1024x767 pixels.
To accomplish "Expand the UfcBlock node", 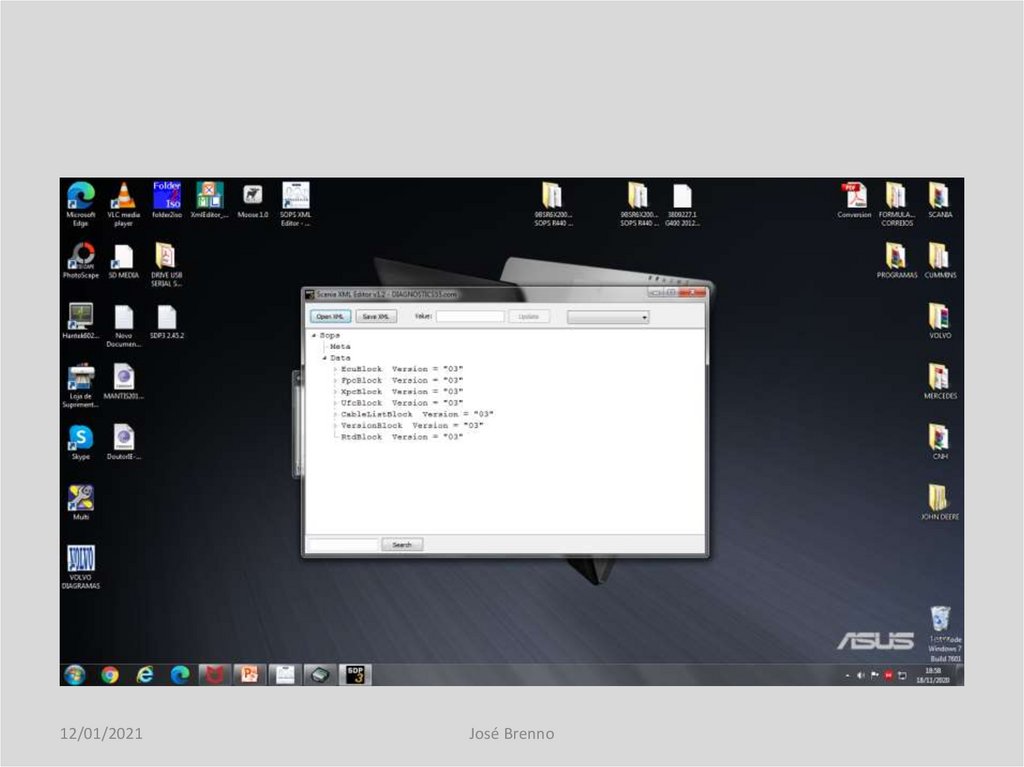I will click(335, 403).
